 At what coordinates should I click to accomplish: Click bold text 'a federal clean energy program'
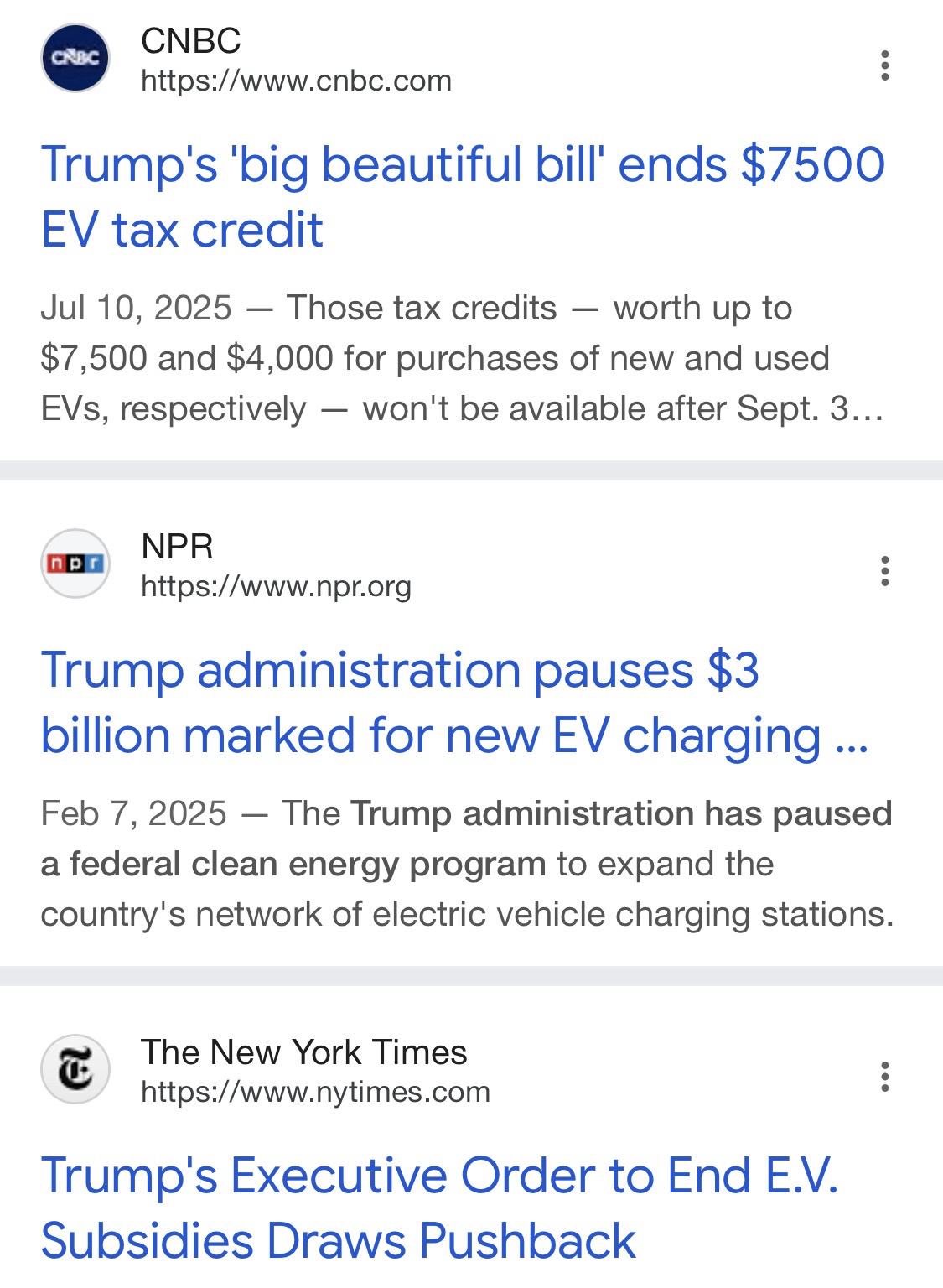293,865
